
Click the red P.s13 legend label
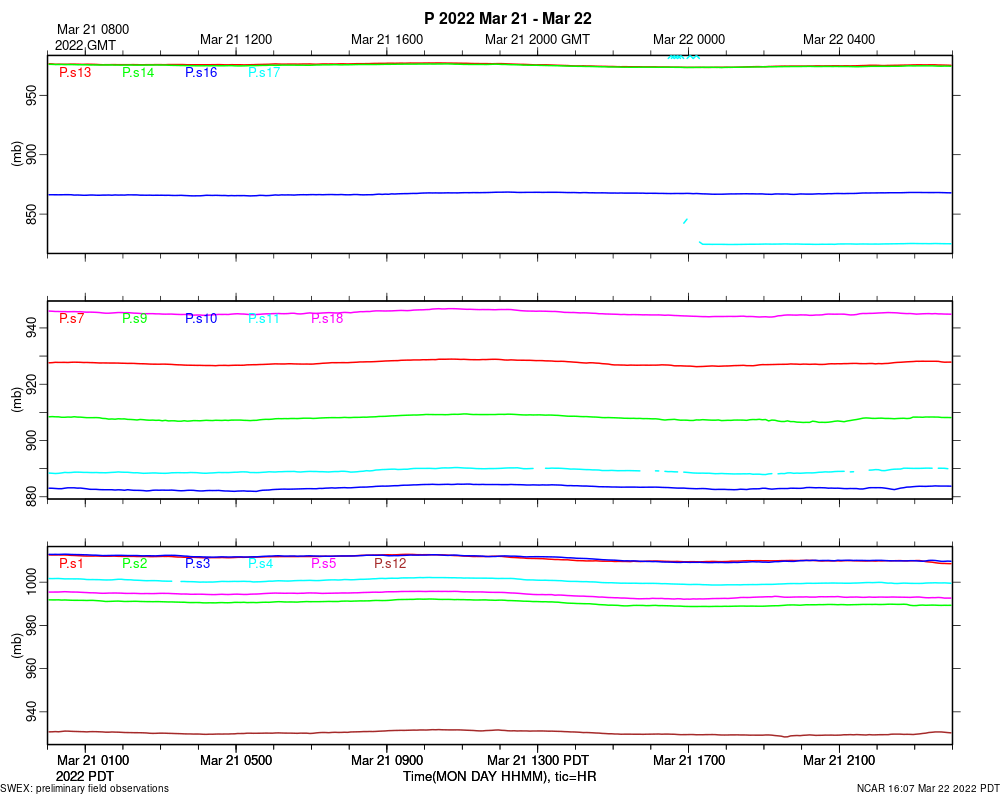[75, 73]
